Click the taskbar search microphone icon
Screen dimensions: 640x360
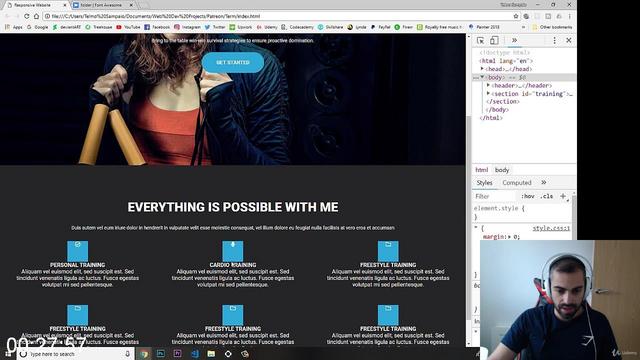point(127,354)
